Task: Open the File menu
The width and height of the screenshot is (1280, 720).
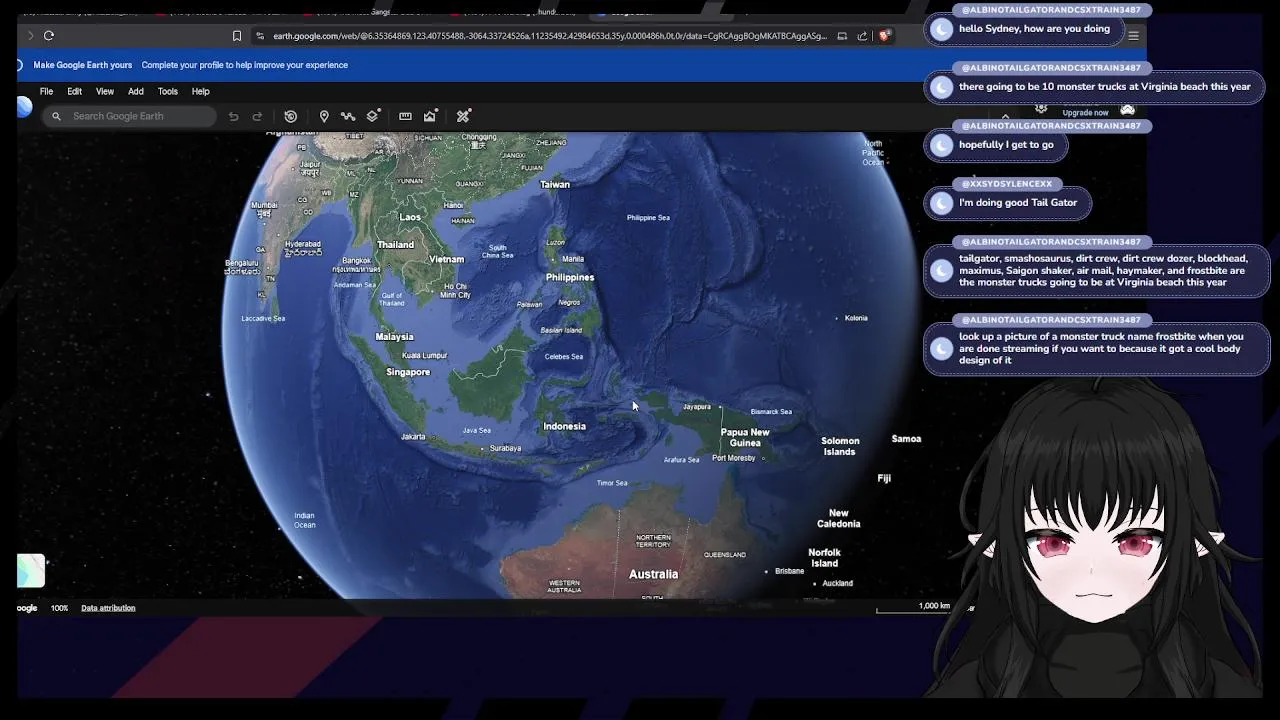Action: 46,91
